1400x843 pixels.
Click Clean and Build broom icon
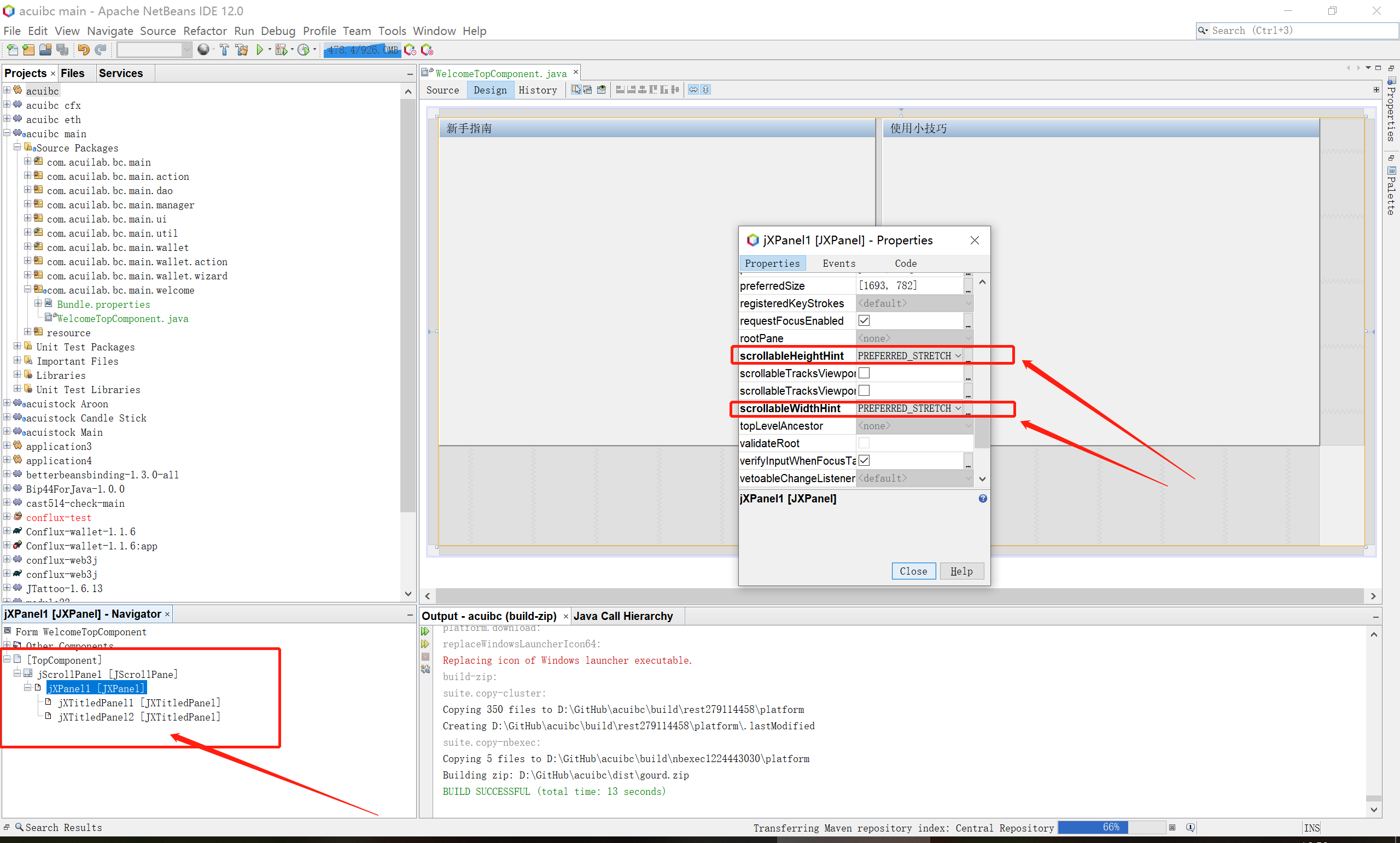point(242,50)
